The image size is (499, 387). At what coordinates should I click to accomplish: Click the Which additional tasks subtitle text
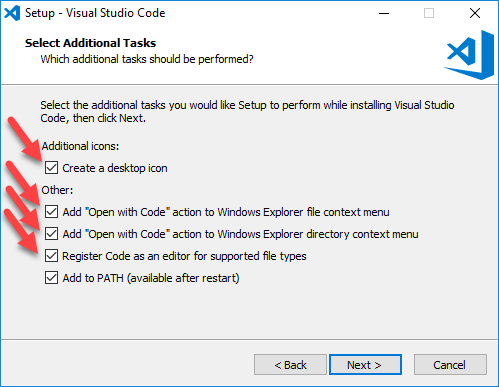(x=147, y=59)
